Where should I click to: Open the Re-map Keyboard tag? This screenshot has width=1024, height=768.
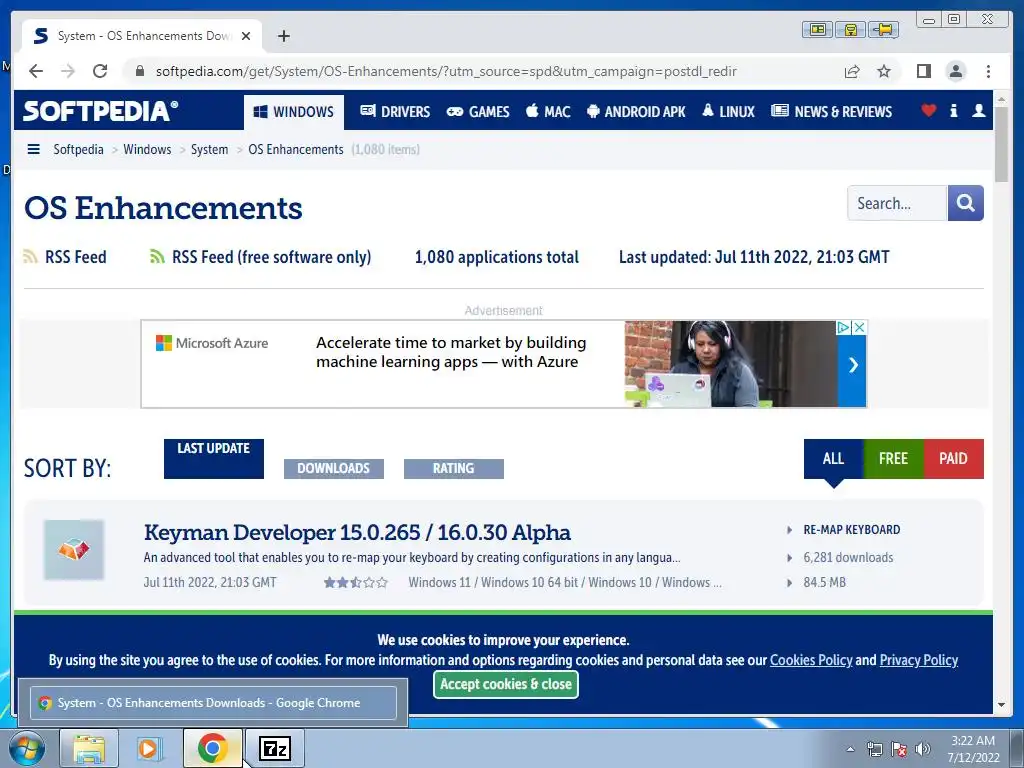click(852, 530)
